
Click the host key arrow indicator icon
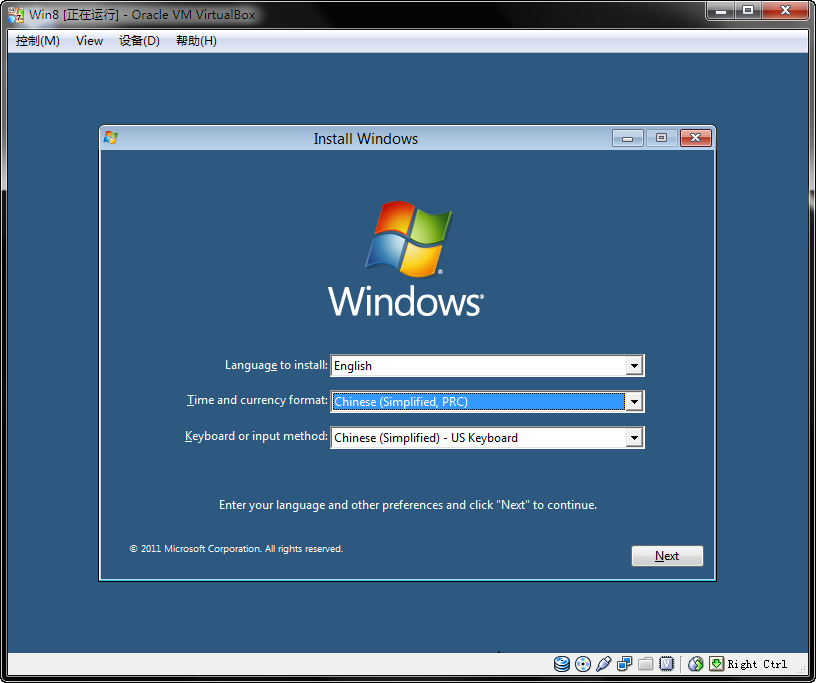click(x=717, y=664)
